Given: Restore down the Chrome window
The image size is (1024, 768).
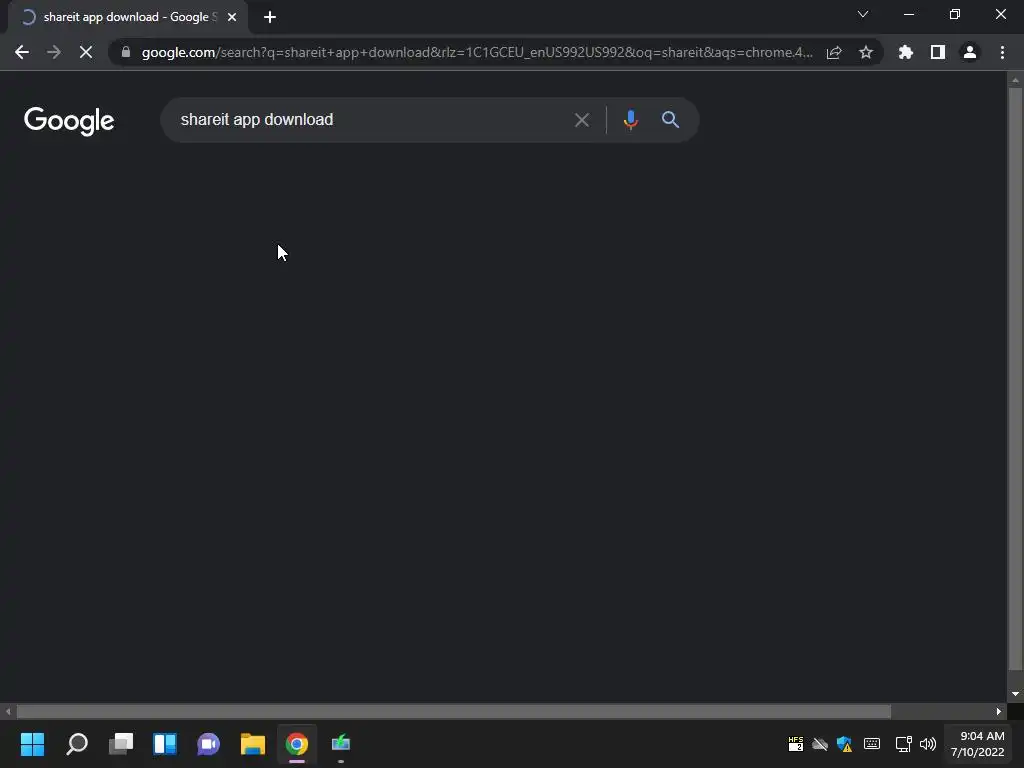Looking at the screenshot, I should pos(955,14).
